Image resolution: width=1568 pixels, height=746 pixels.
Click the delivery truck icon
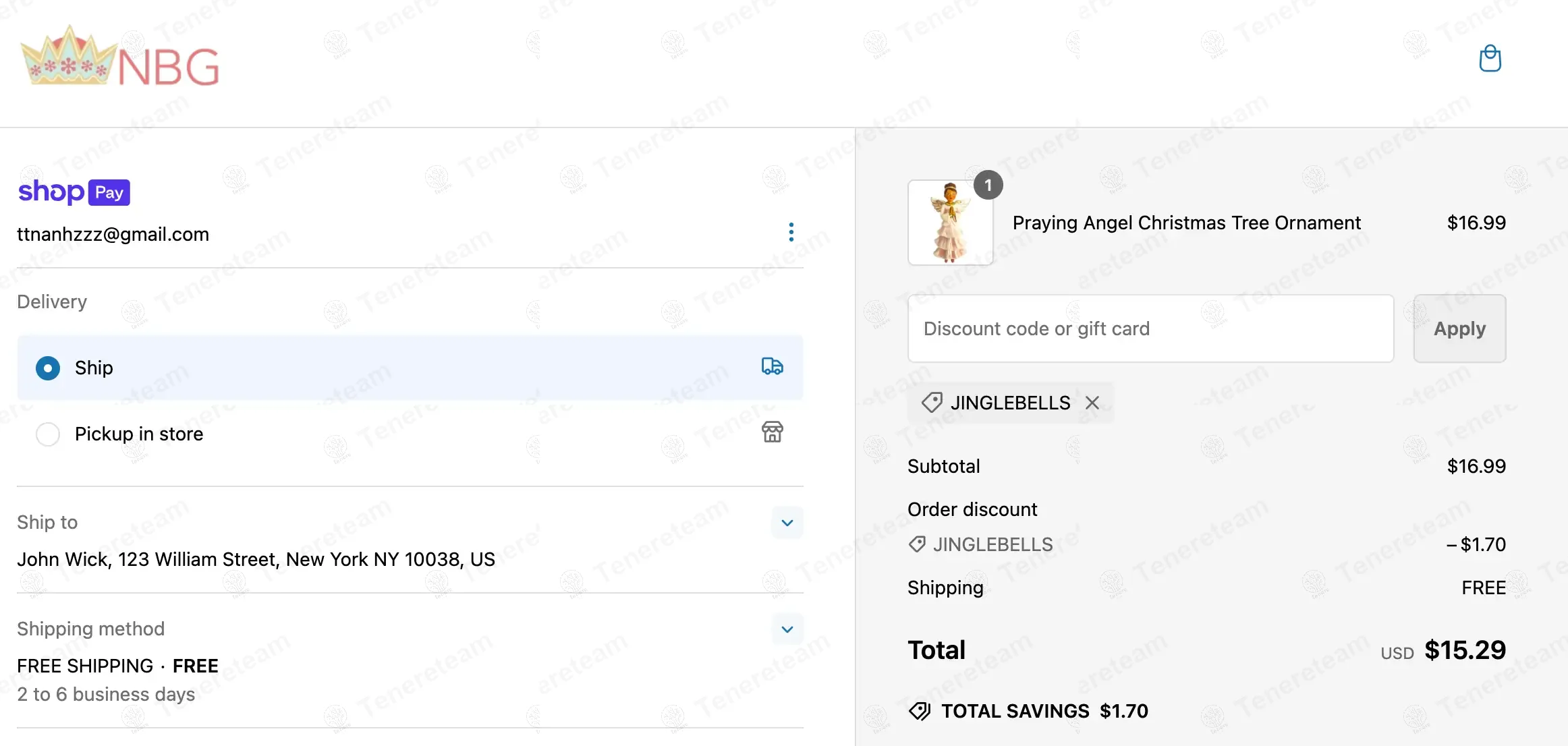click(x=772, y=366)
